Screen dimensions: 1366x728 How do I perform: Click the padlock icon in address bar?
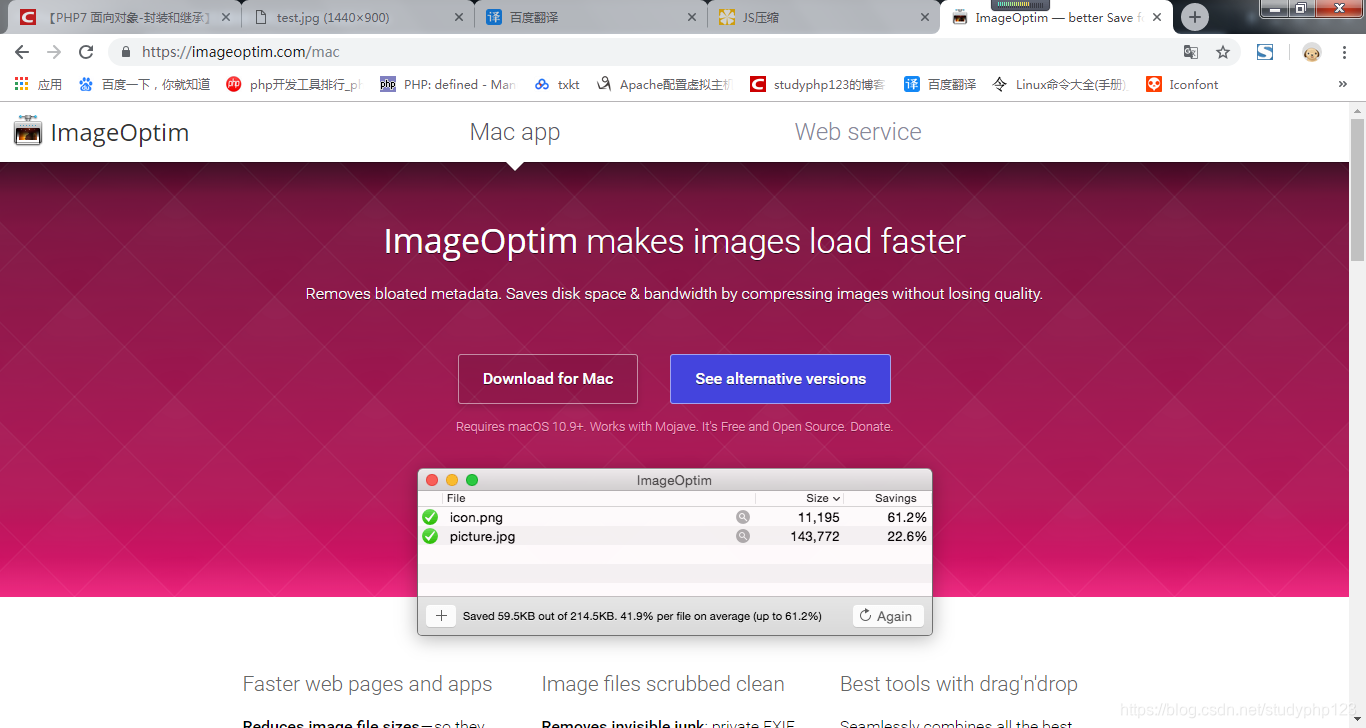click(x=126, y=52)
